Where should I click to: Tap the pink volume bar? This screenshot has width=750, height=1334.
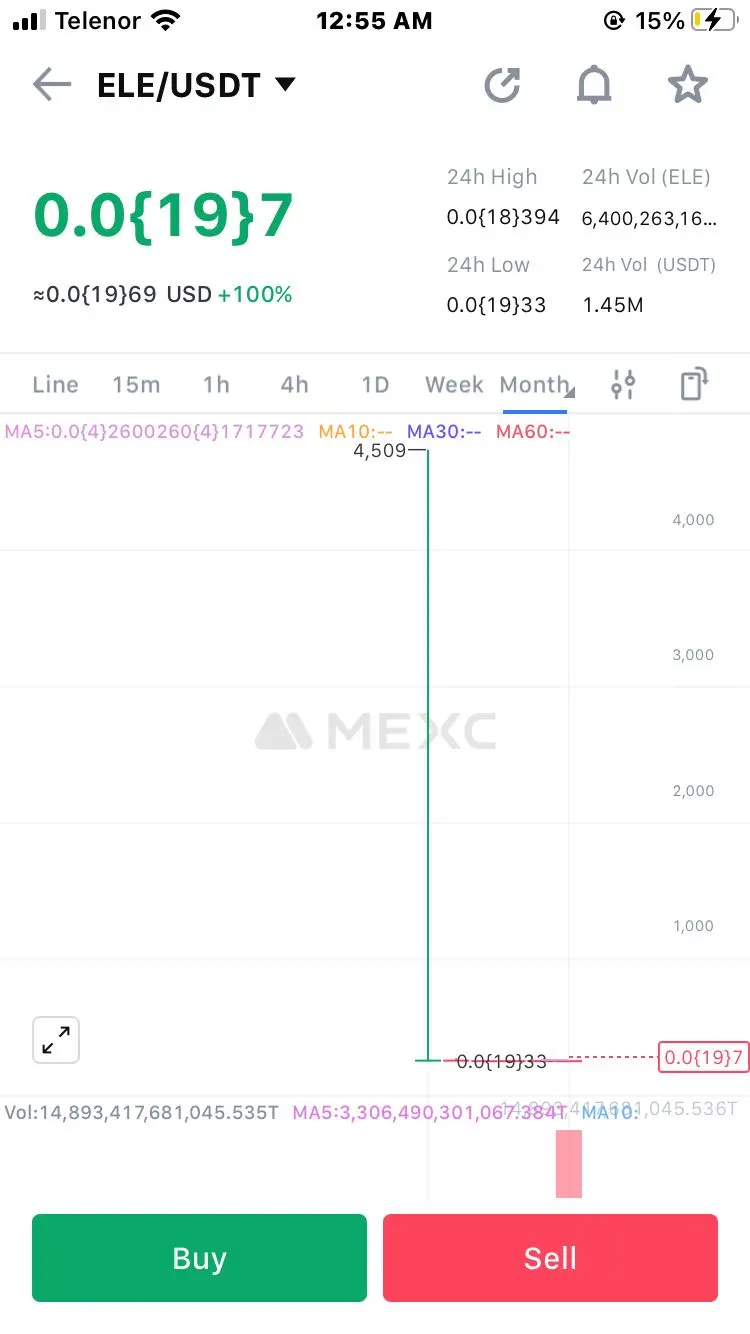[x=569, y=1163]
